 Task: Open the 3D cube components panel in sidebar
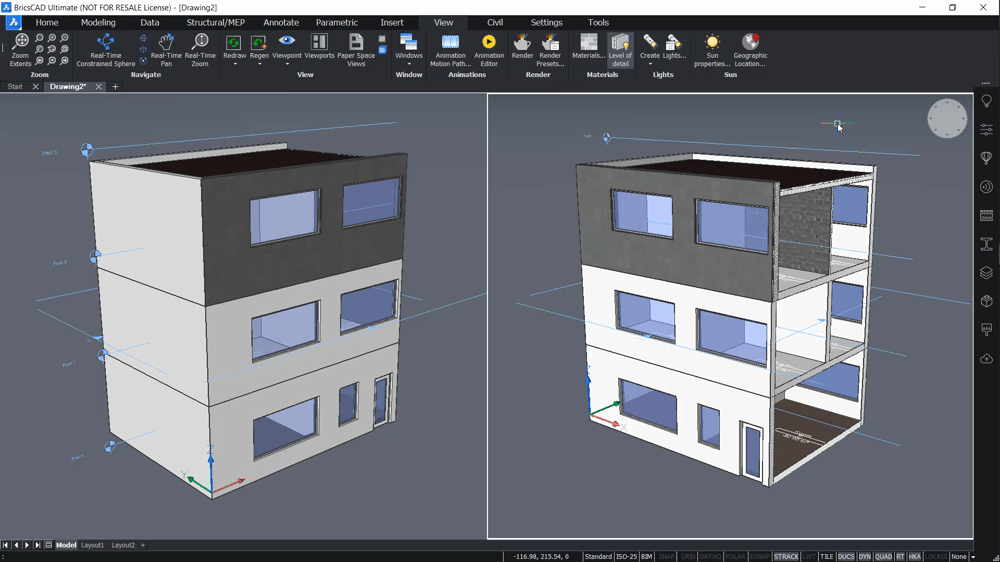tap(987, 301)
